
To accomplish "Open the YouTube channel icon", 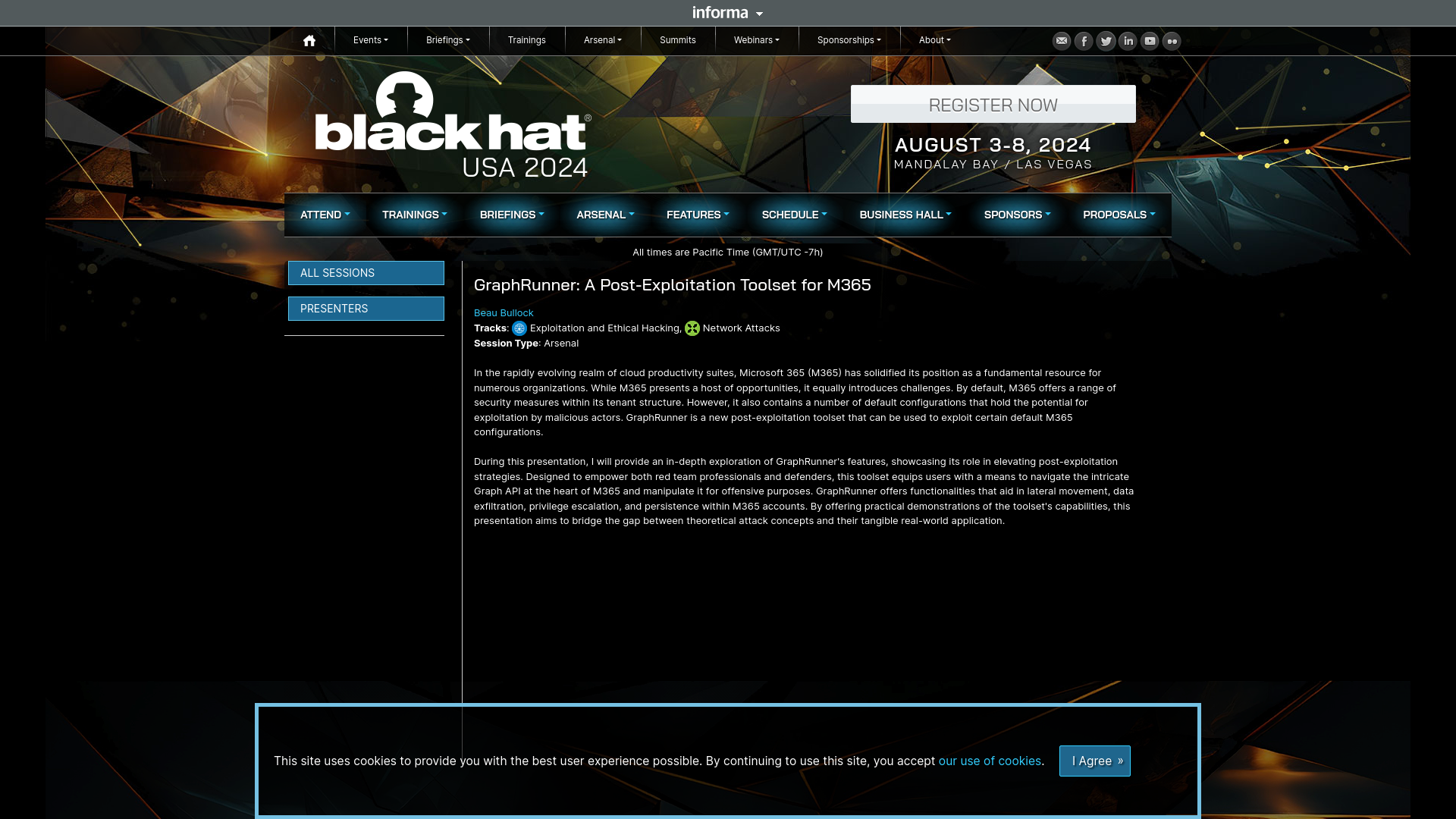I will [x=1150, y=41].
